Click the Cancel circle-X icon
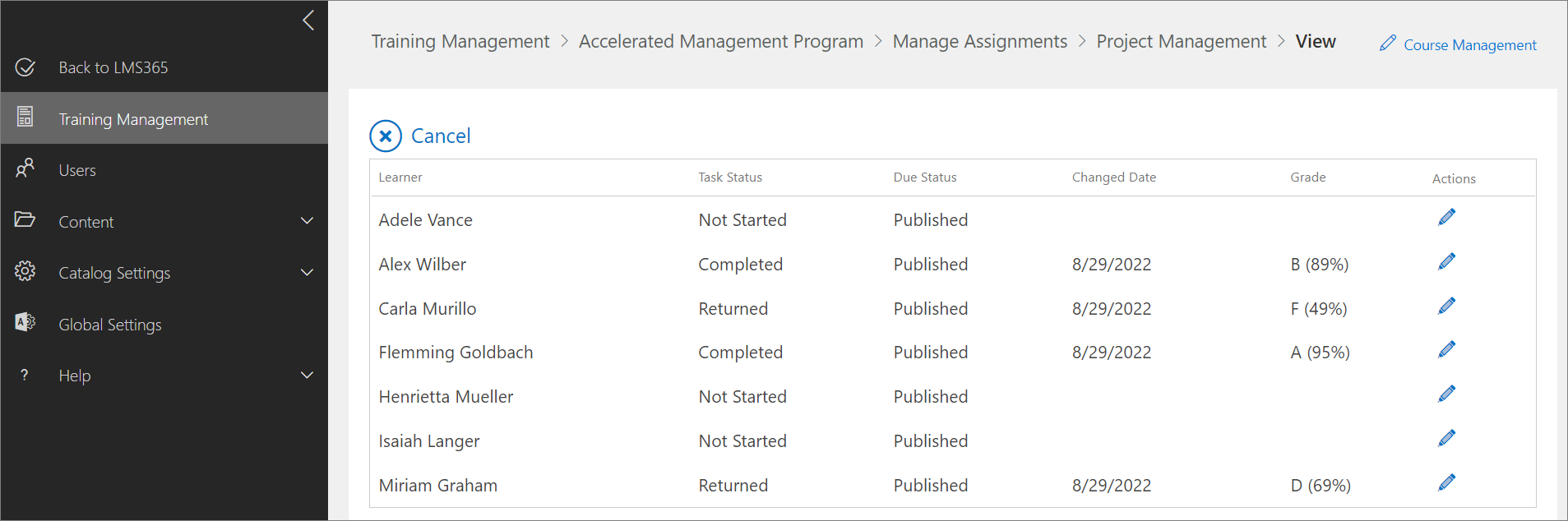 pos(386,136)
